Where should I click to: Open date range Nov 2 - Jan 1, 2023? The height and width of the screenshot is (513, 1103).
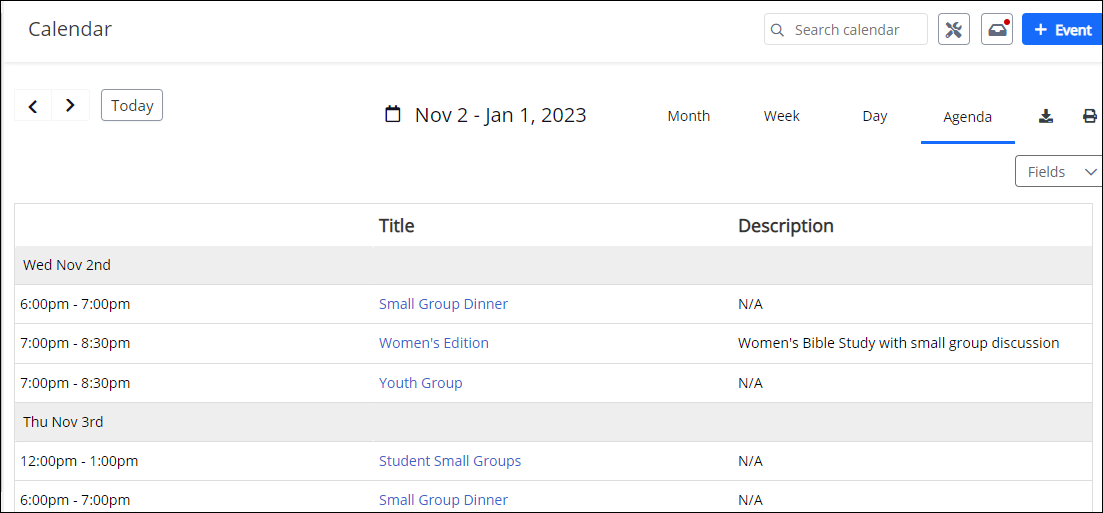[500, 115]
